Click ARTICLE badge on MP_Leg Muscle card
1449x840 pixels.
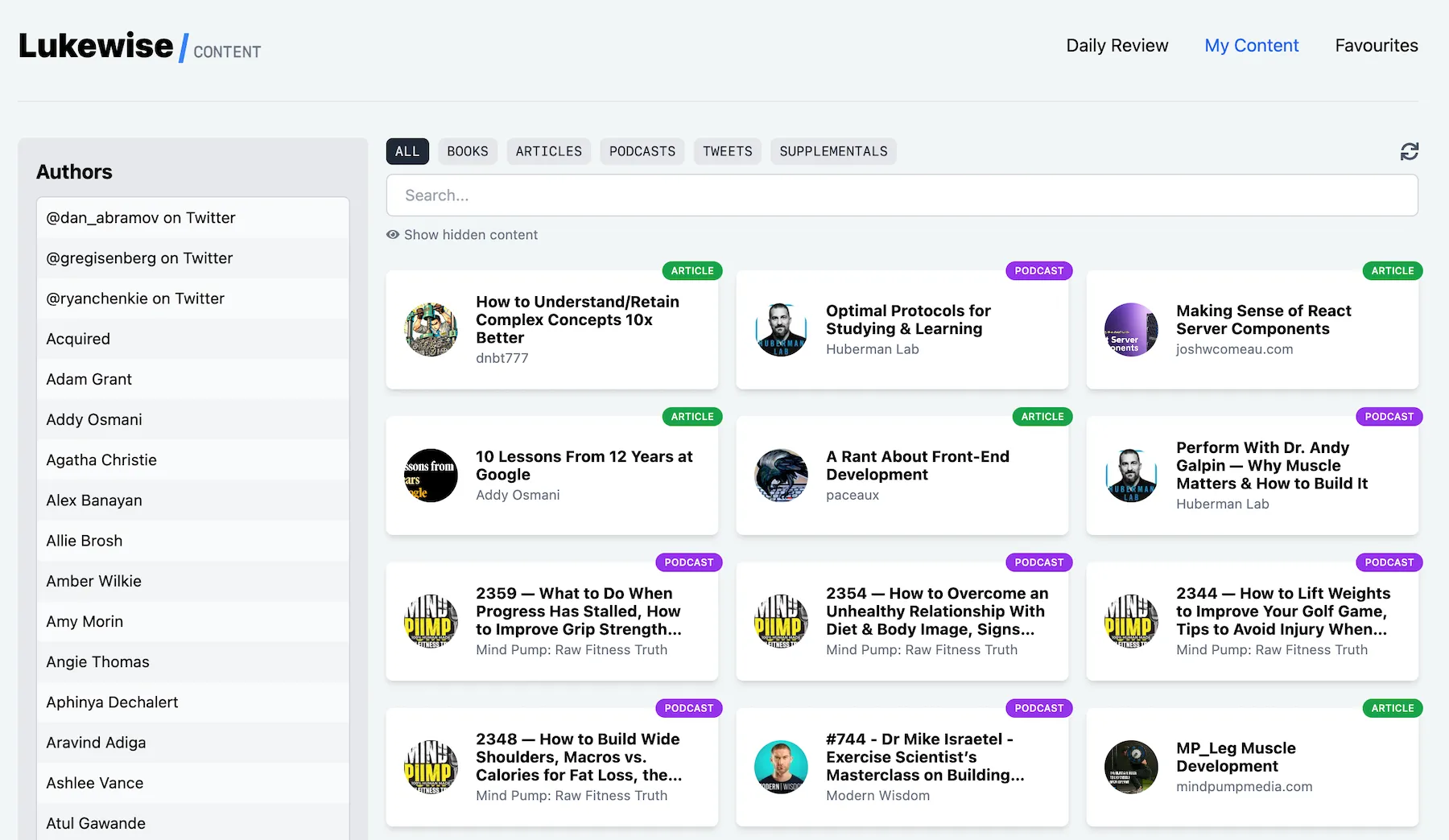click(x=1393, y=708)
